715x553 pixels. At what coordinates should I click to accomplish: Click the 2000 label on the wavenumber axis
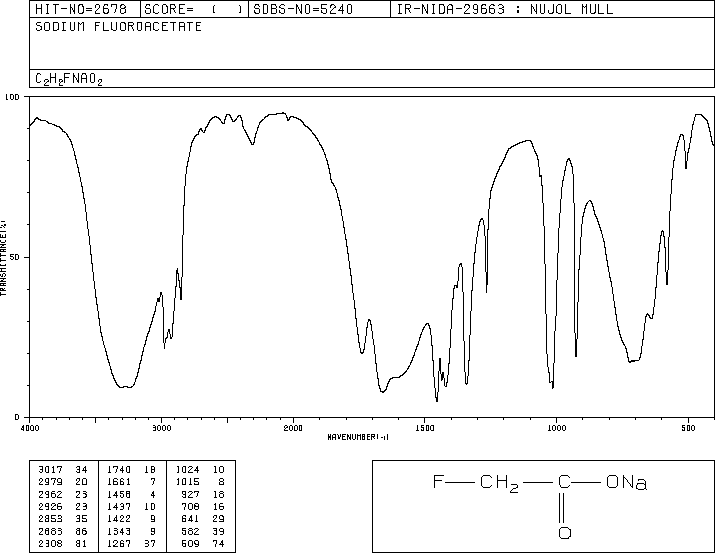293,428
